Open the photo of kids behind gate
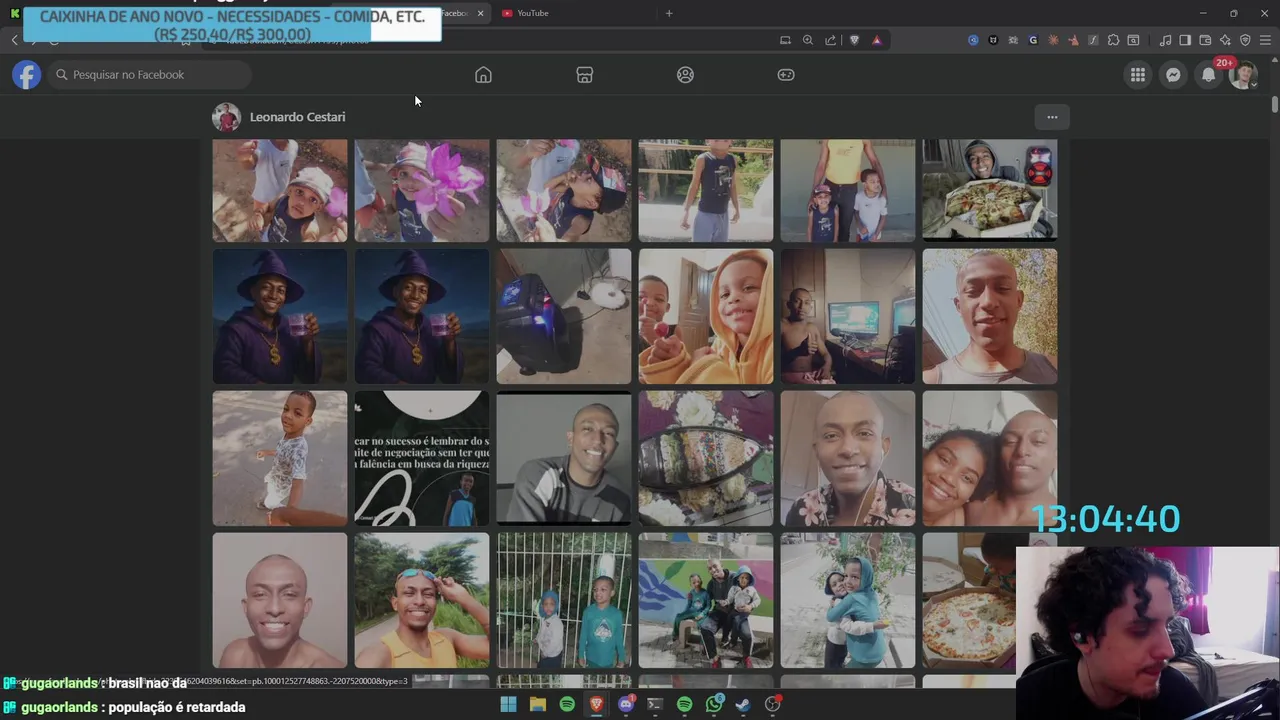1280x720 pixels. point(564,600)
